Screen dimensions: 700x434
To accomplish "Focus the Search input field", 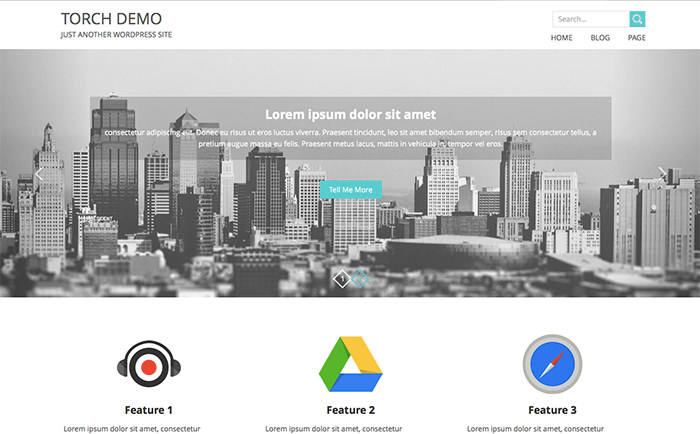I will 590,19.
